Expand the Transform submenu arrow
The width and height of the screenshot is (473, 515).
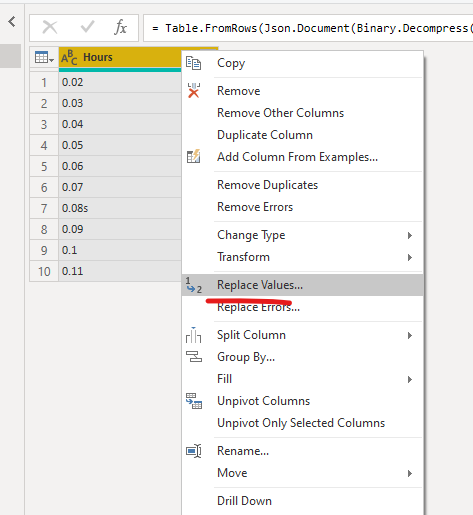point(410,257)
